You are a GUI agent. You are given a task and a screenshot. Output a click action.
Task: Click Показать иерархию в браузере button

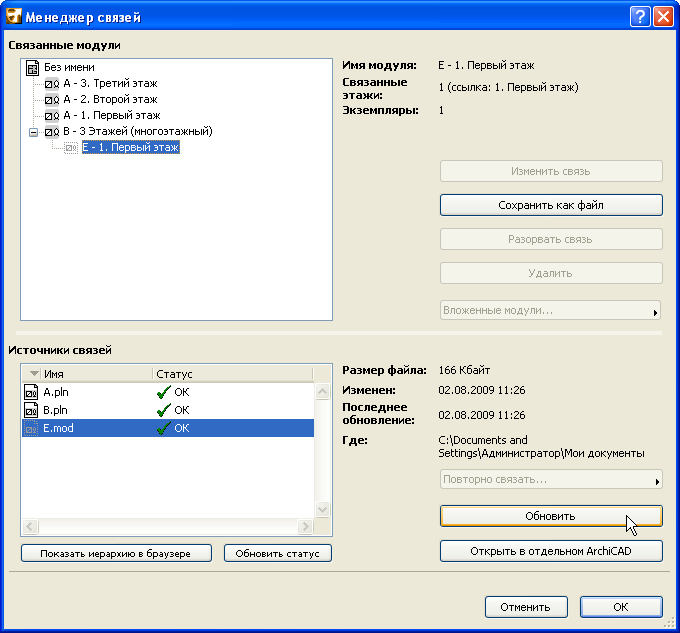(116, 553)
